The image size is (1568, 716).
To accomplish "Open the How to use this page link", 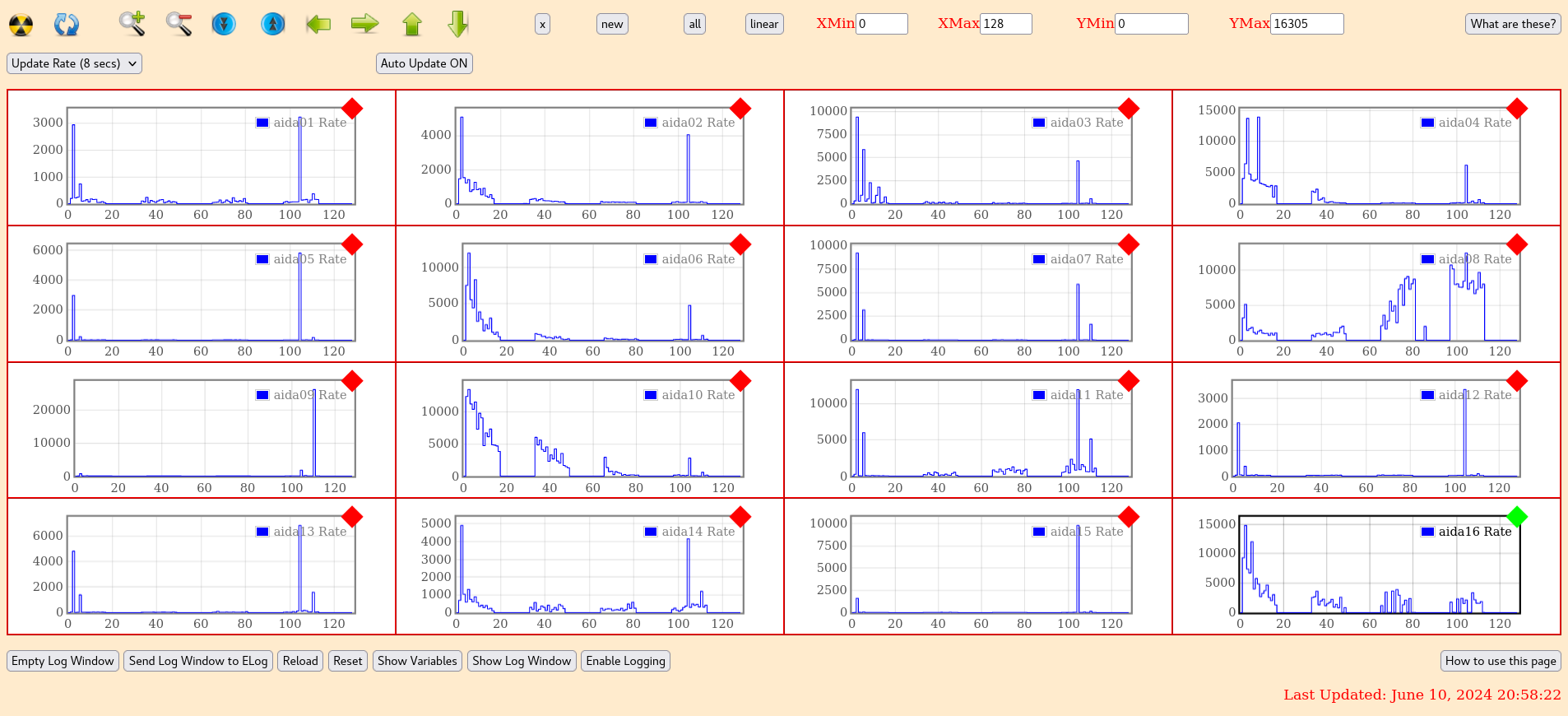I will coord(1500,661).
